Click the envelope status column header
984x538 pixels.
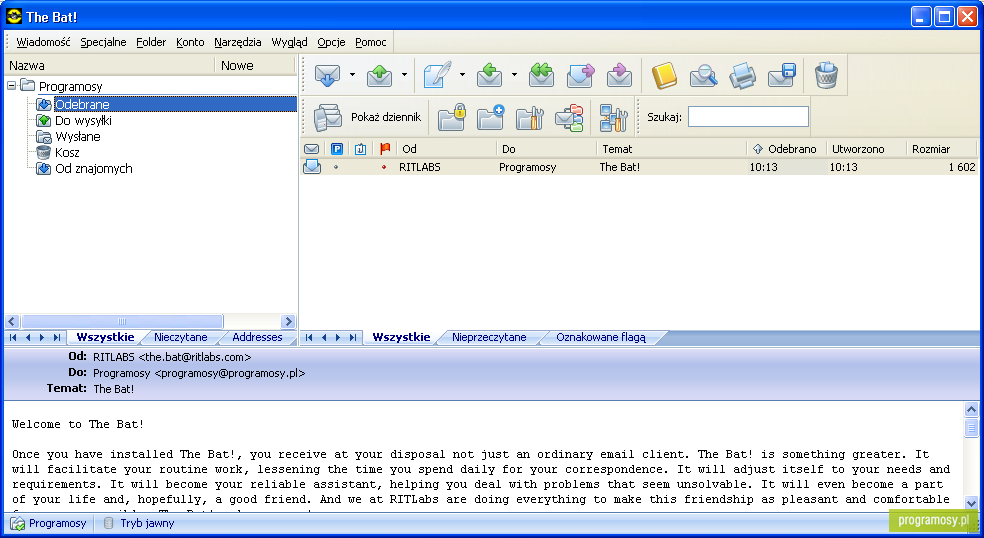pos(311,149)
